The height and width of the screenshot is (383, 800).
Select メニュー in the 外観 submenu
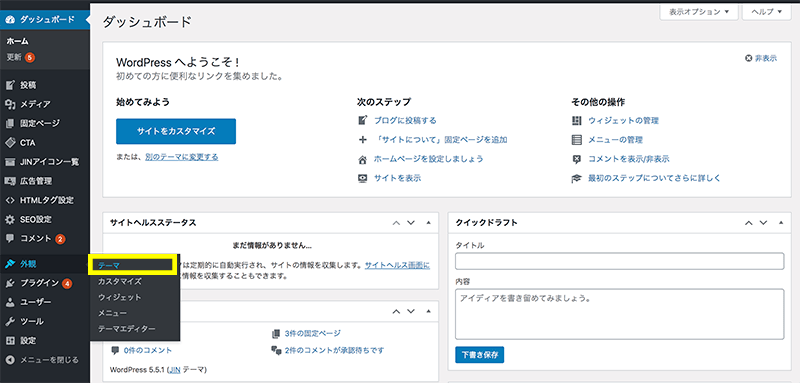click(112, 313)
